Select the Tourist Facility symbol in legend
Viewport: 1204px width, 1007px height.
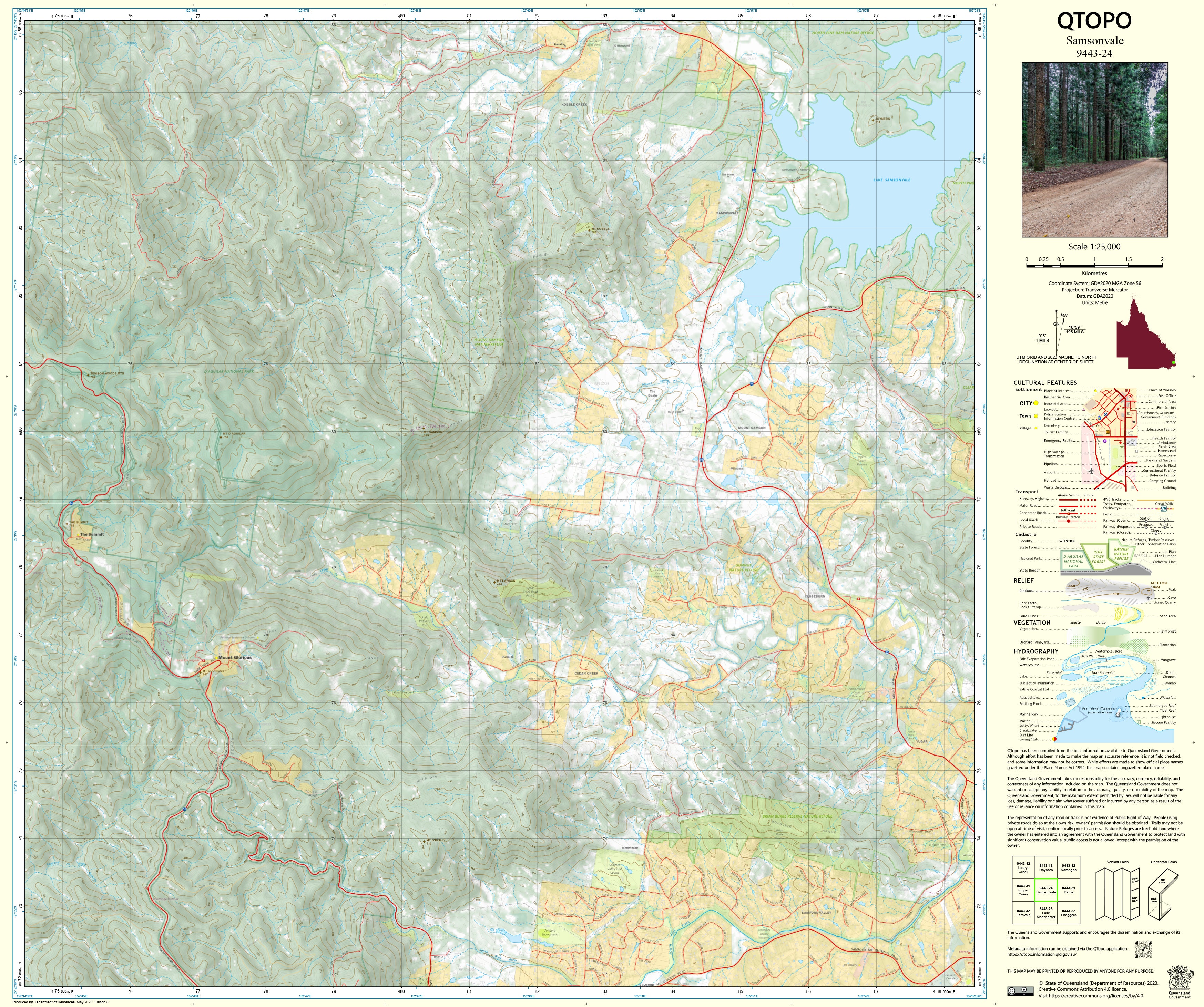pos(1108,432)
